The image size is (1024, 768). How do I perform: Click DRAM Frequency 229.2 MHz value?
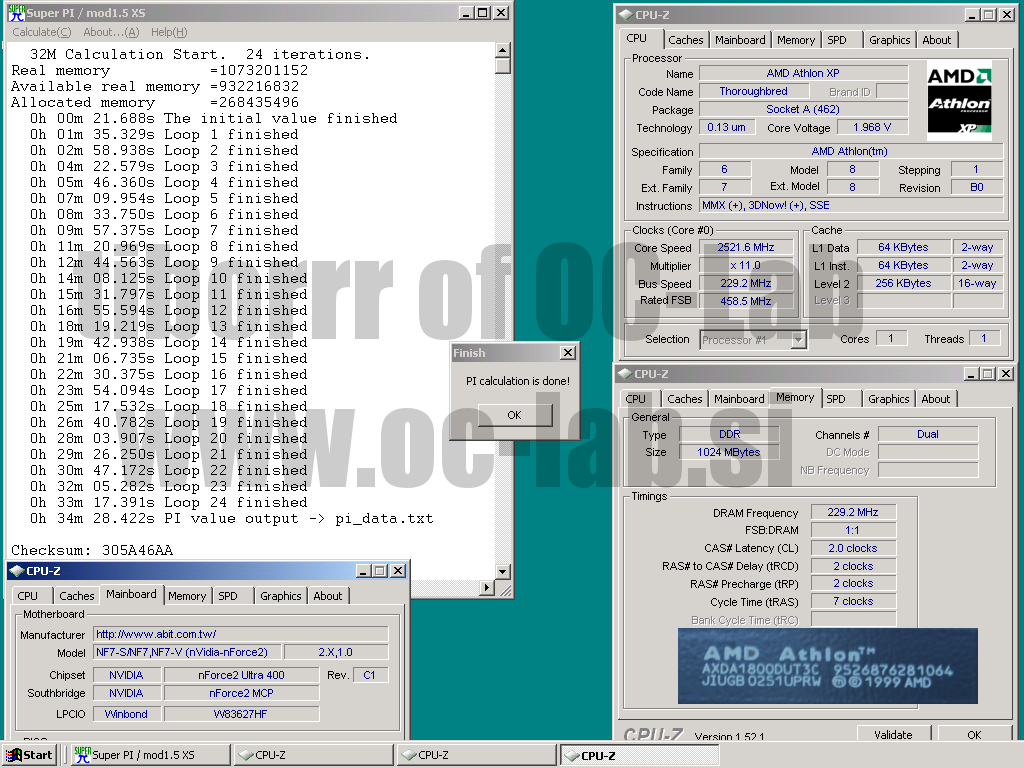[853, 512]
